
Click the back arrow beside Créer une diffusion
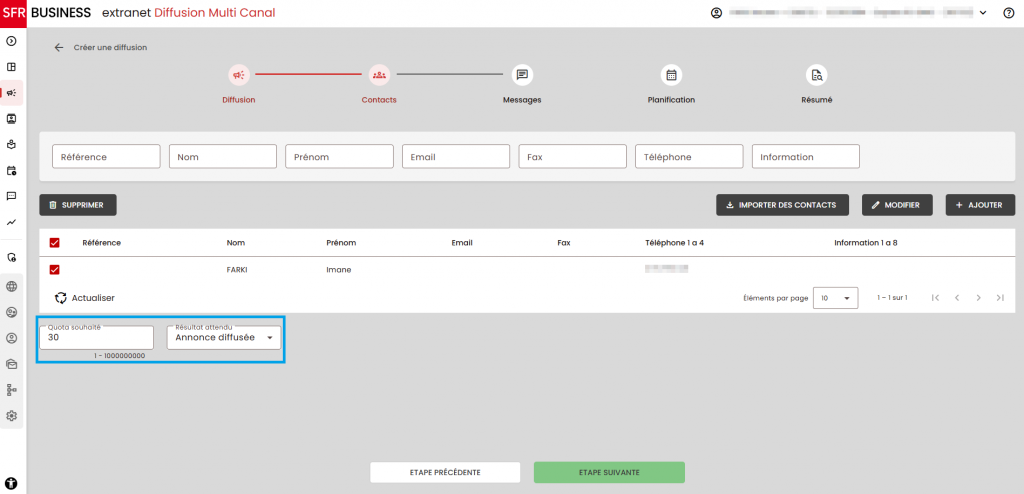point(59,47)
